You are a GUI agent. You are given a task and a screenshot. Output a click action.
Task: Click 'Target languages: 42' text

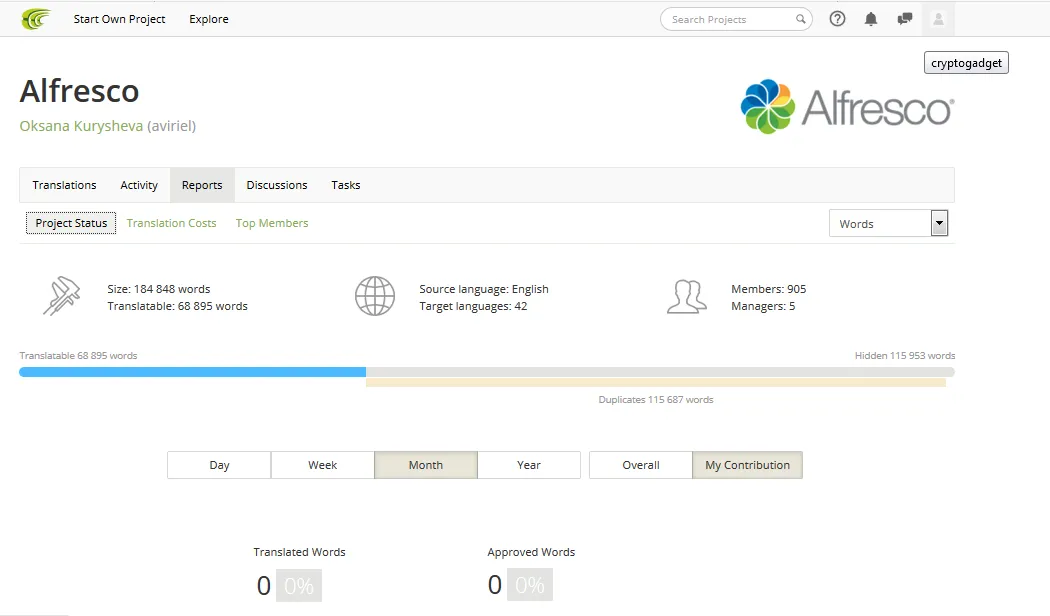pos(473,306)
